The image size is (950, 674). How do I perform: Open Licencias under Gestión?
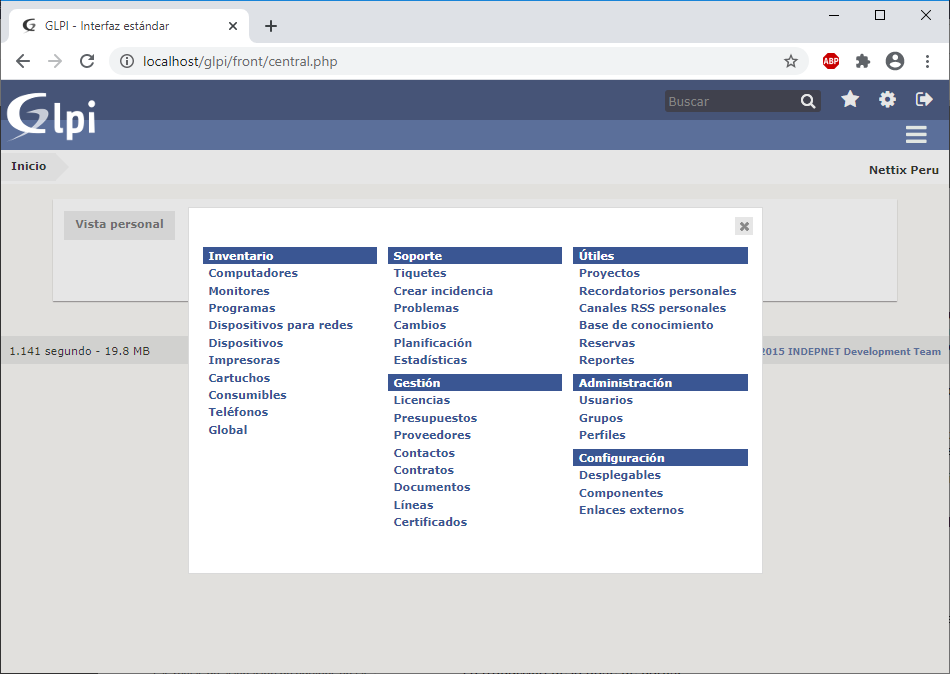tap(422, 400)
